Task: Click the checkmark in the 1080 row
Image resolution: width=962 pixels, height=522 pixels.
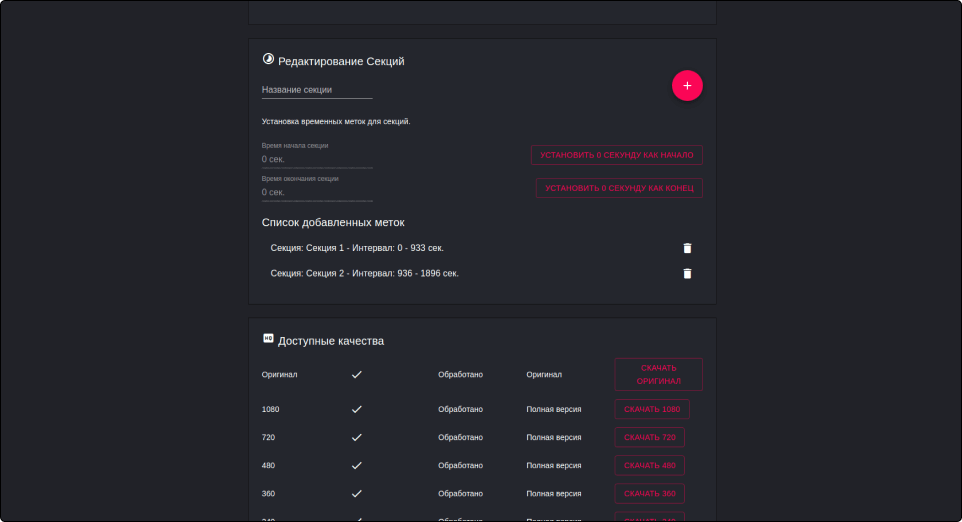Action: pyautogui.click(x=356, y=409)
